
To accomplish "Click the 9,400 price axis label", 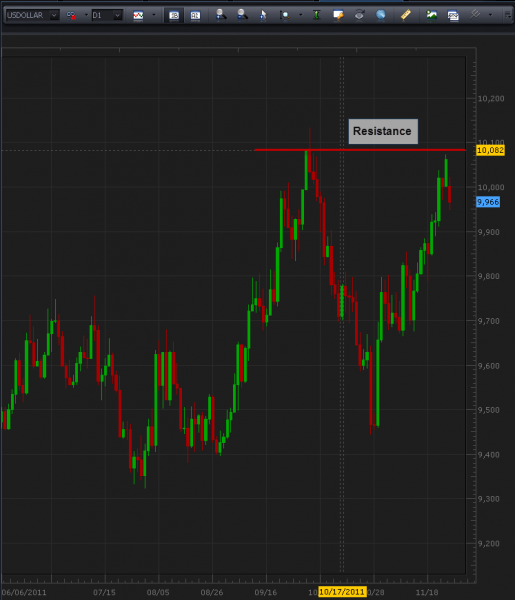I will pyautogui.click(x=489, y=455).
